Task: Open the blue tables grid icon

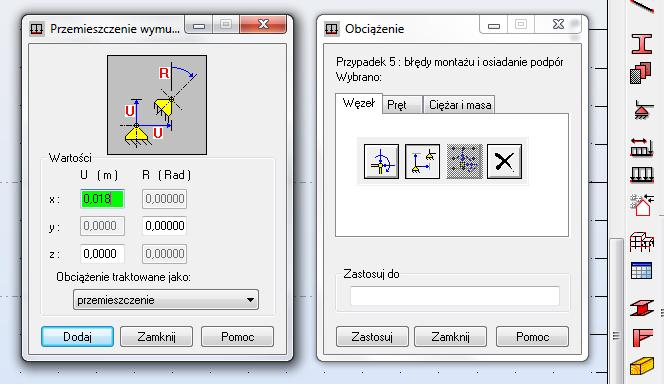Action: [642, 271]
